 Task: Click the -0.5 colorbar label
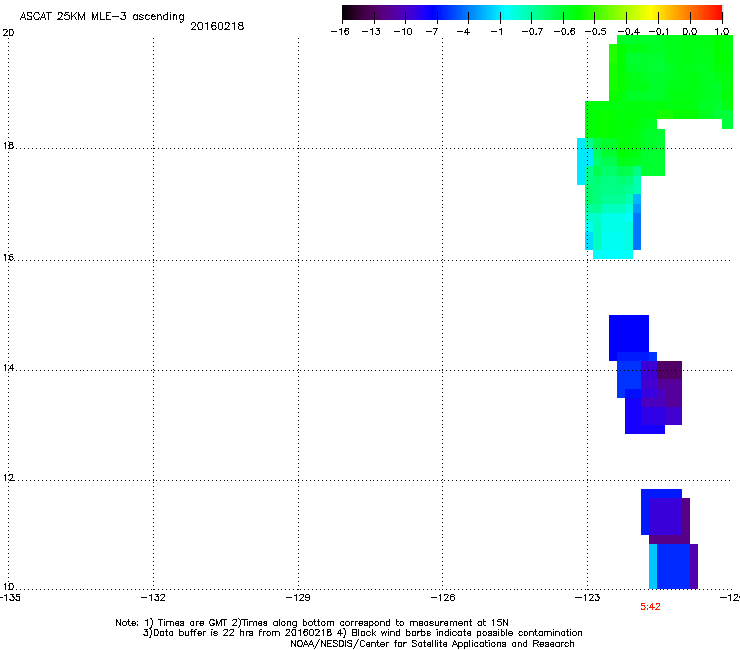point(596,32)
